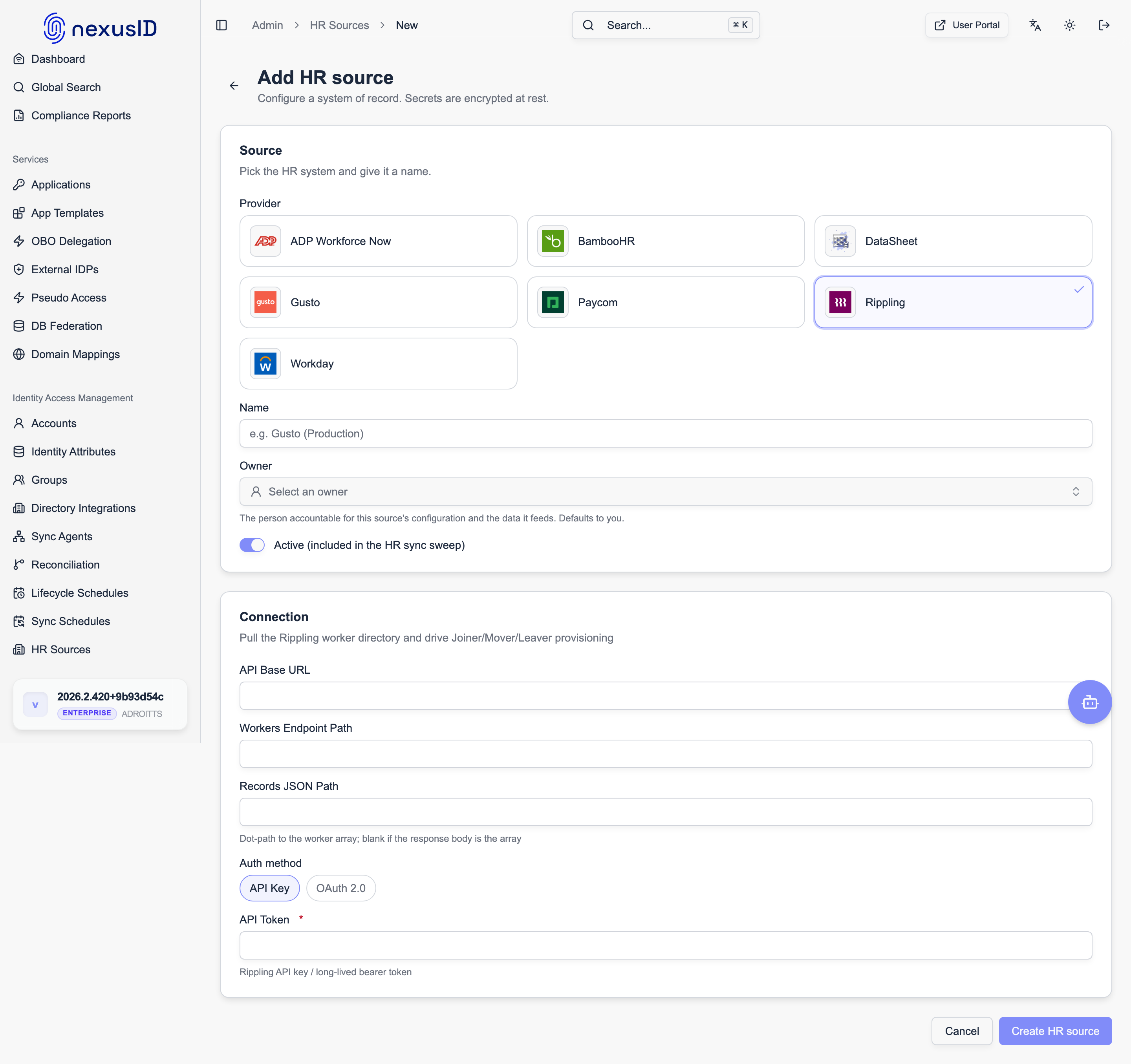
Task: Focus the Records JSON Path field
Action: point(666,812)
